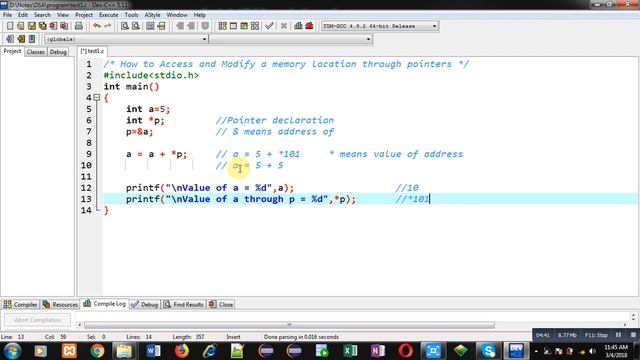This screenshot has width=640, height=360.
Task: Click the Rebuild All toolbar icon
Action: pyautogui.click(x=255, y=26)
